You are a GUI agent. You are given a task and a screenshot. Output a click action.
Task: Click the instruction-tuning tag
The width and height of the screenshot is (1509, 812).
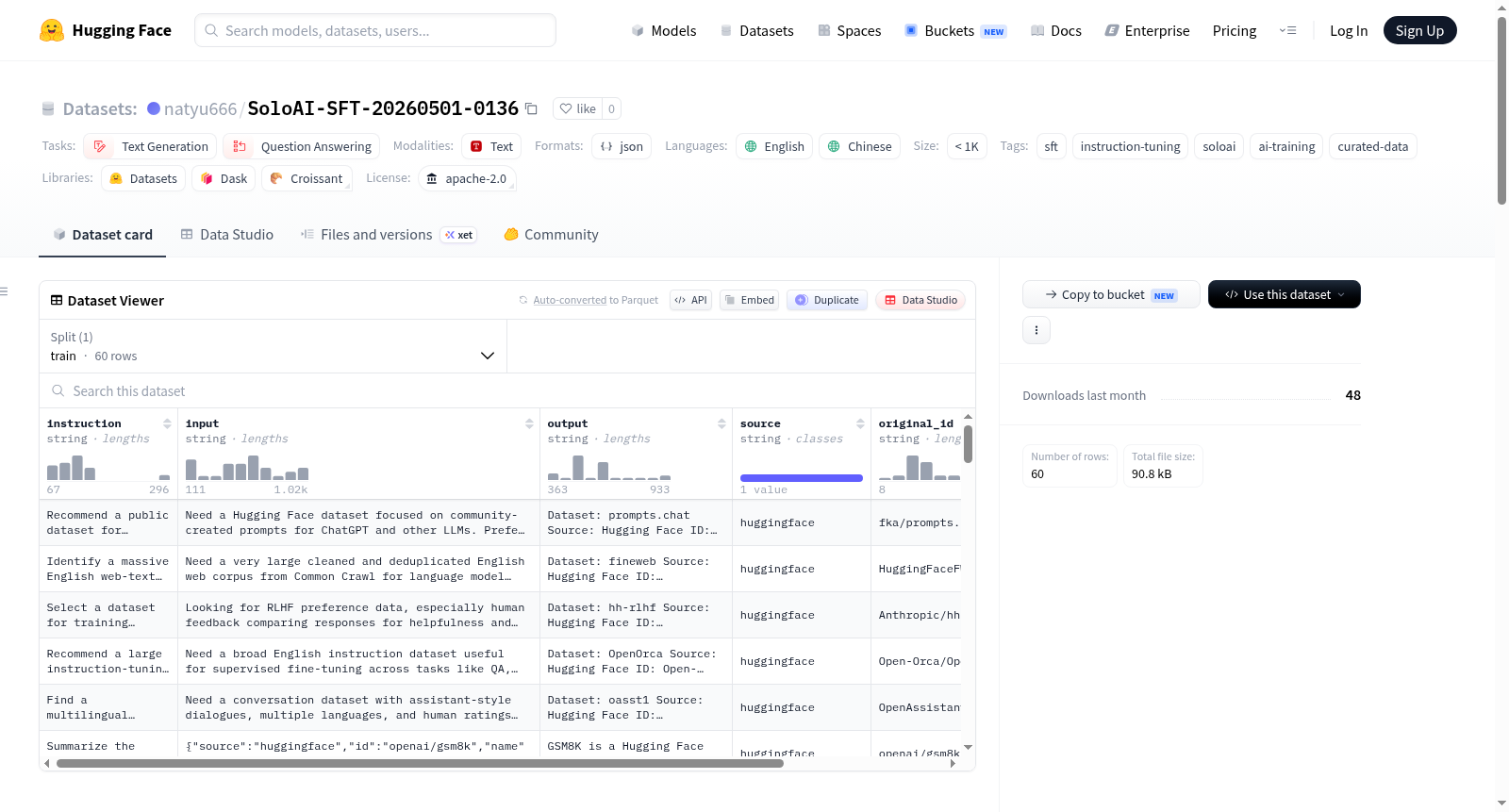1130,146
